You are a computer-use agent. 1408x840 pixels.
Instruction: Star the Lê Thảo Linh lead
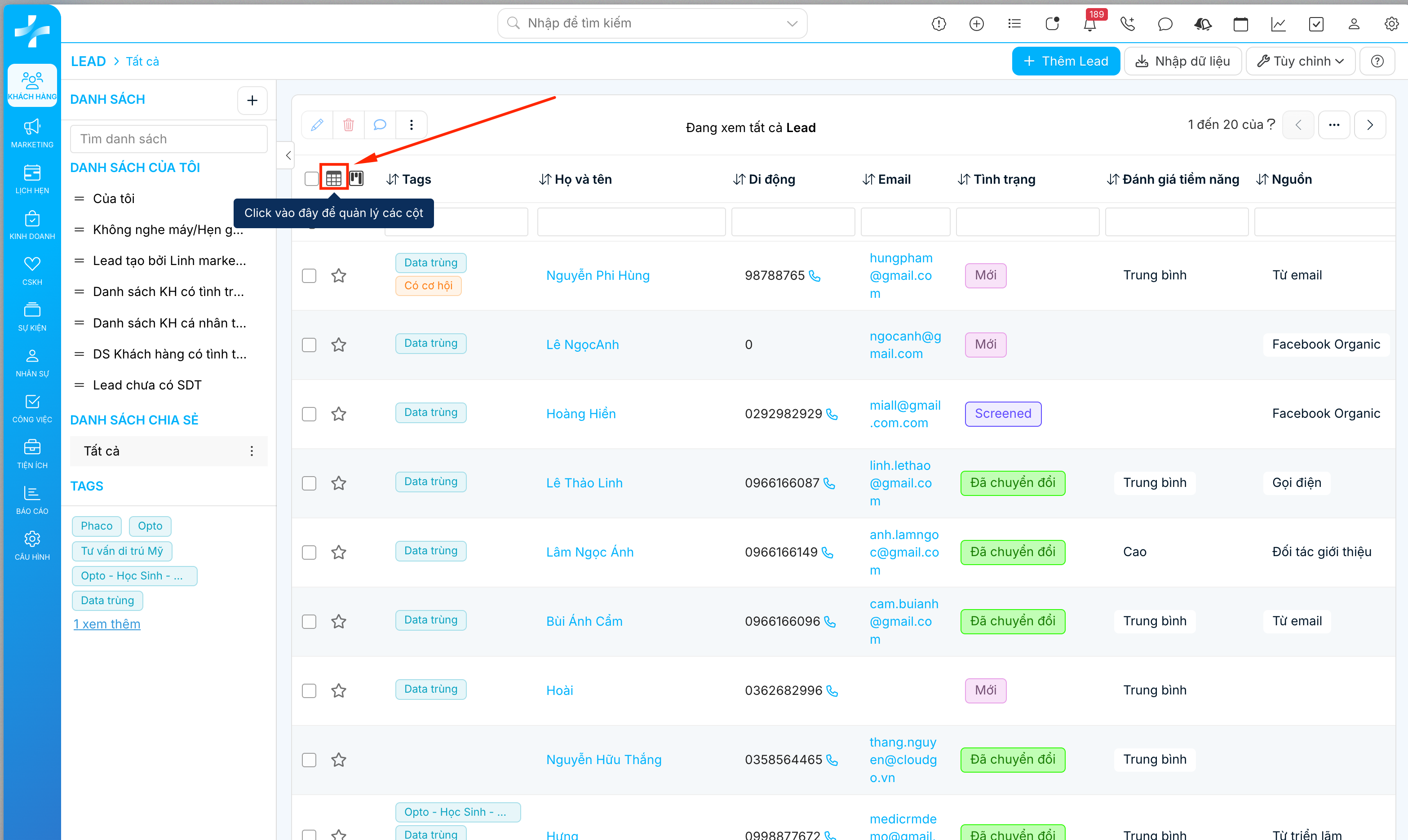339,483
